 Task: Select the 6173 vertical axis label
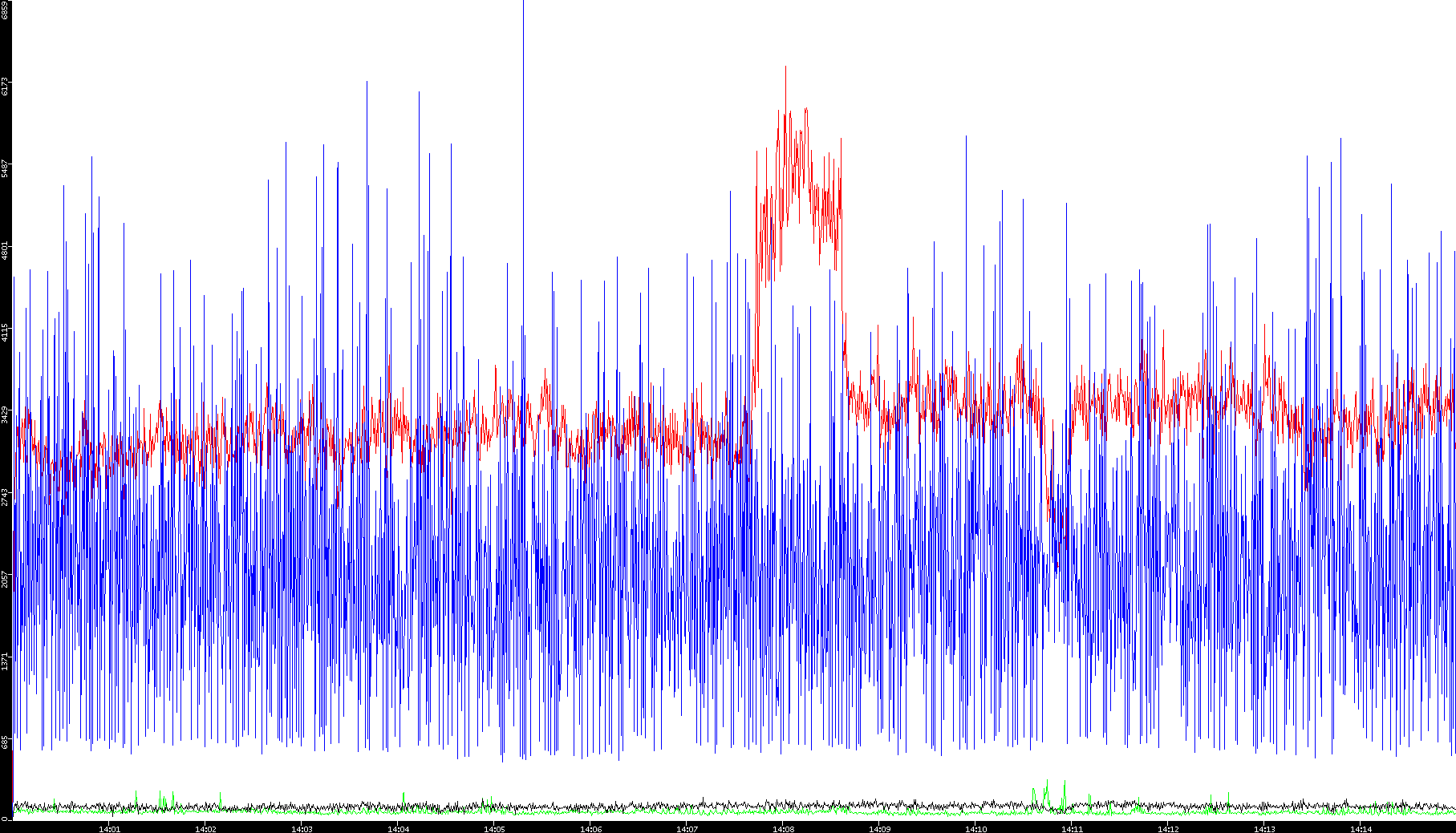click(5, 86)
